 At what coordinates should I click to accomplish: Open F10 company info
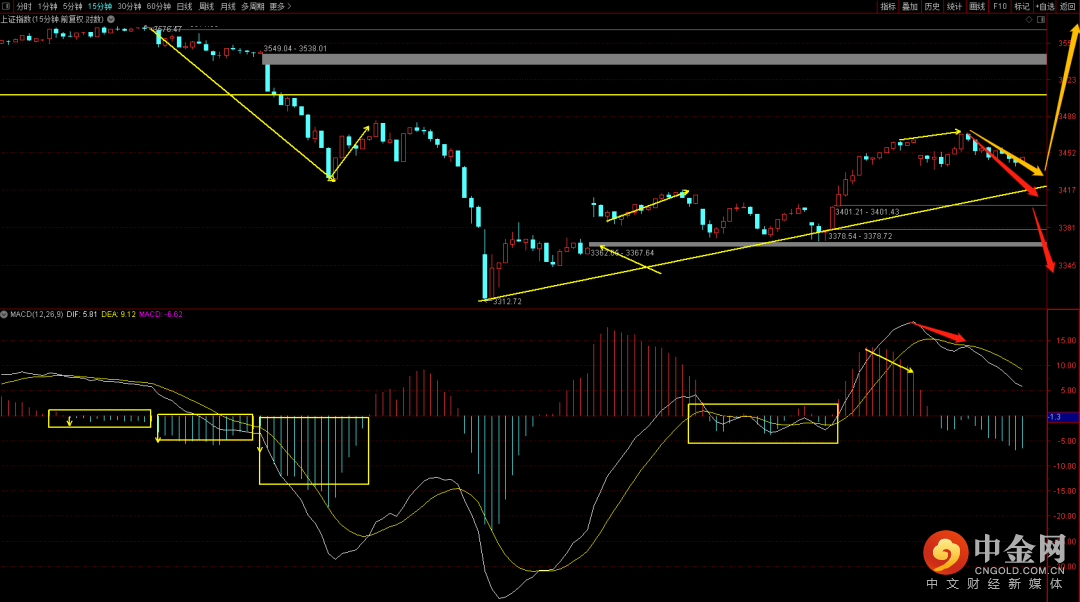click(1000, 6)
